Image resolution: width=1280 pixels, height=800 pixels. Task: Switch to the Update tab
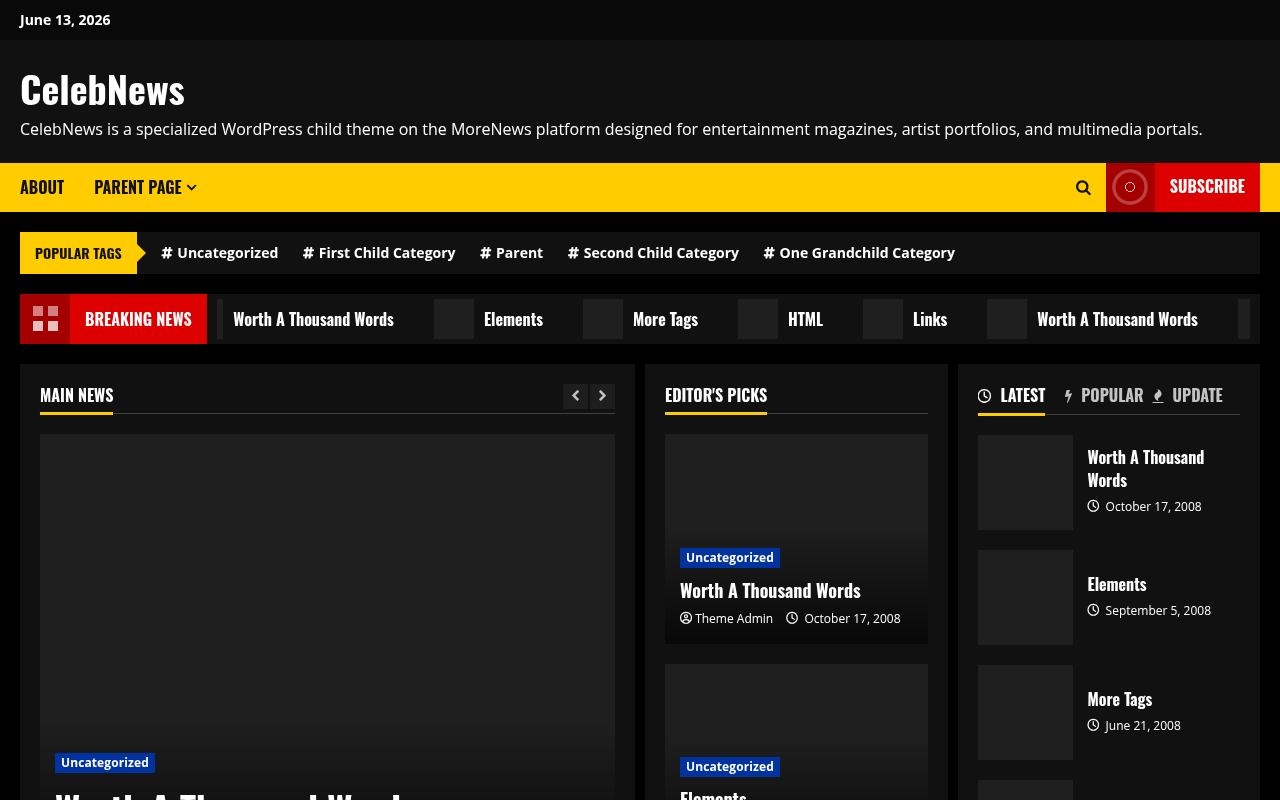click(1187, 396)
